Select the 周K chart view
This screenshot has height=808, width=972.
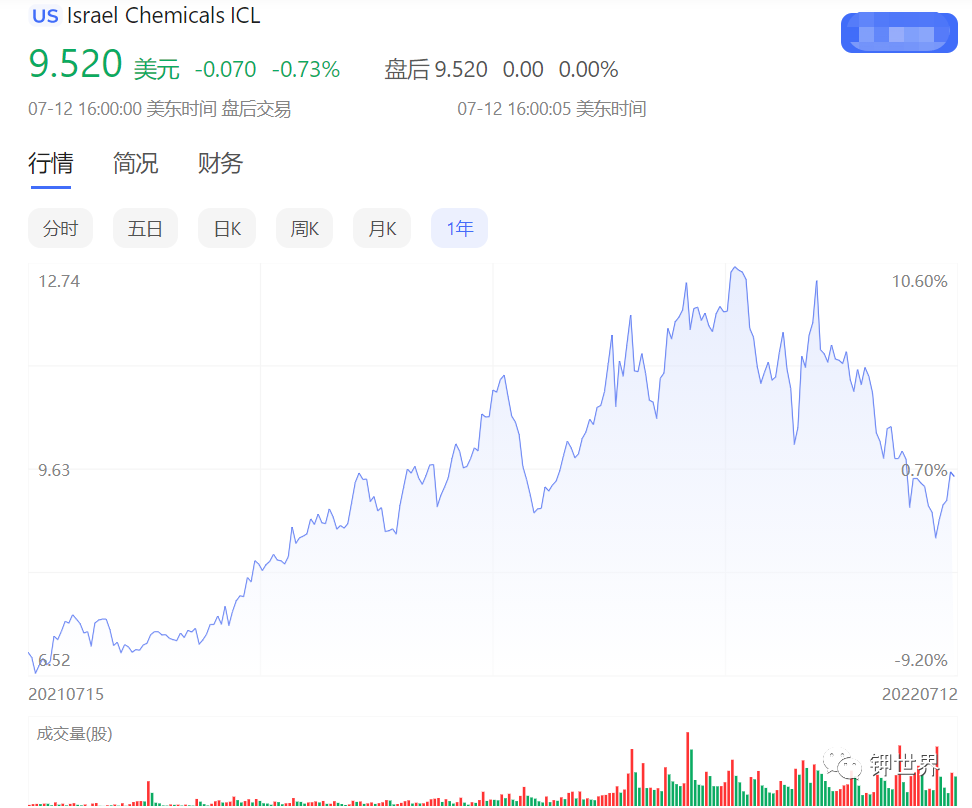(304, 228)
